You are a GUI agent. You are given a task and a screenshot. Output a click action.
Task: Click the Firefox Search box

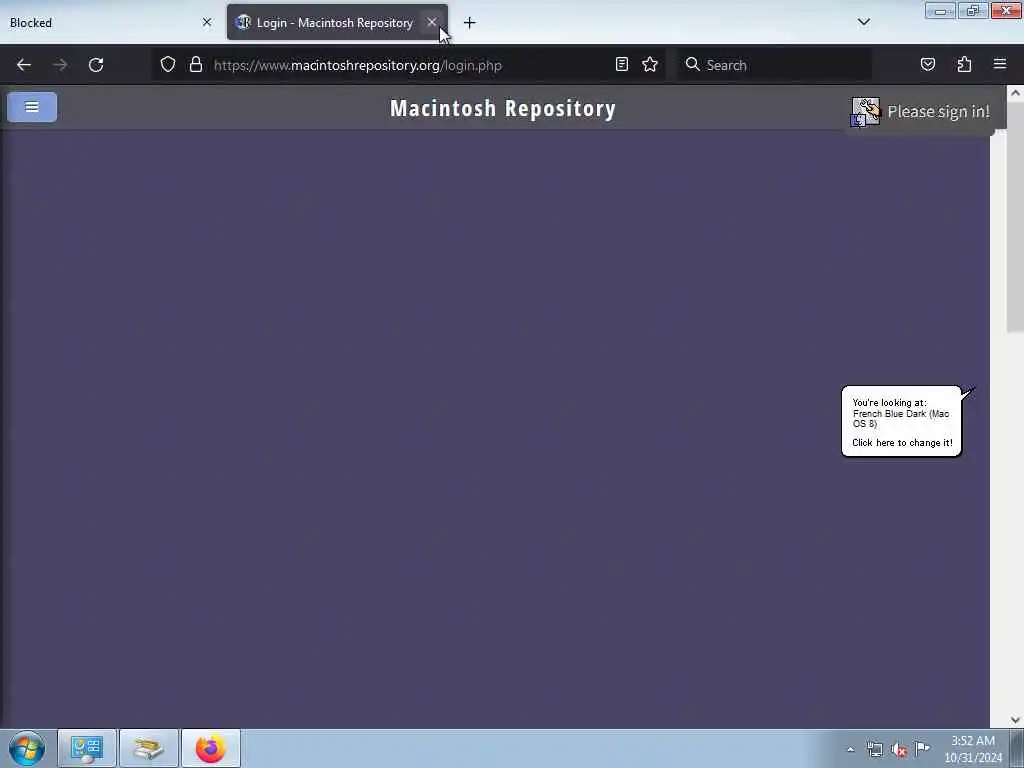pos(775,65)
